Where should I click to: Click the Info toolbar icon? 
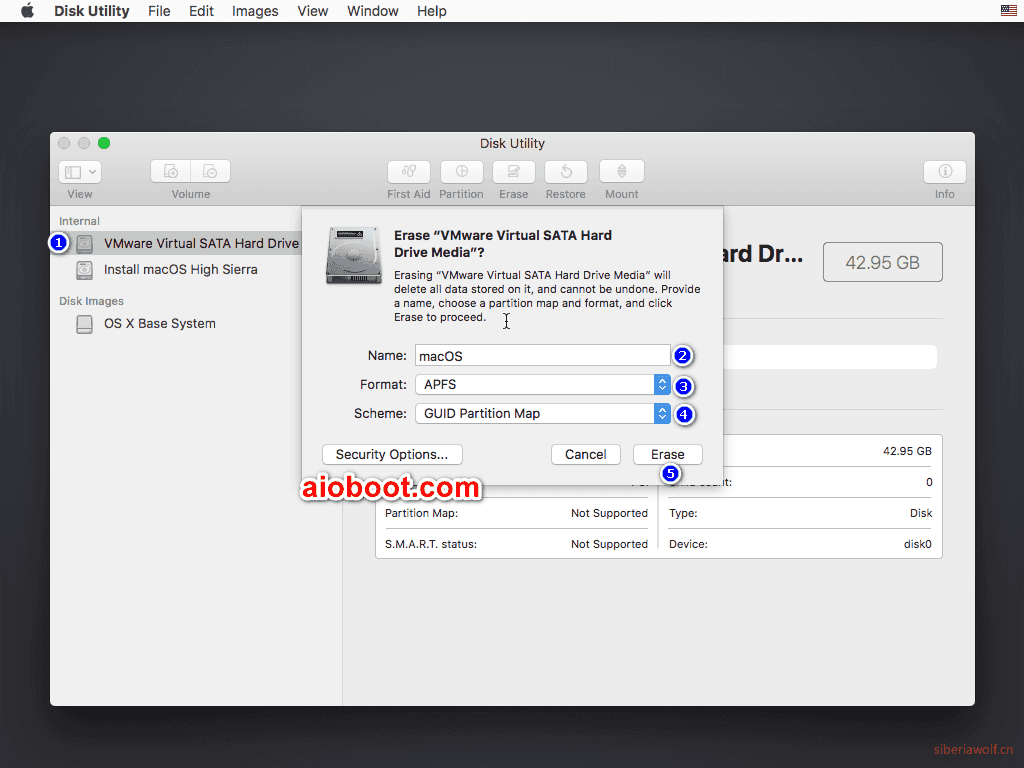pyautogui.click(x=944, y=172)
